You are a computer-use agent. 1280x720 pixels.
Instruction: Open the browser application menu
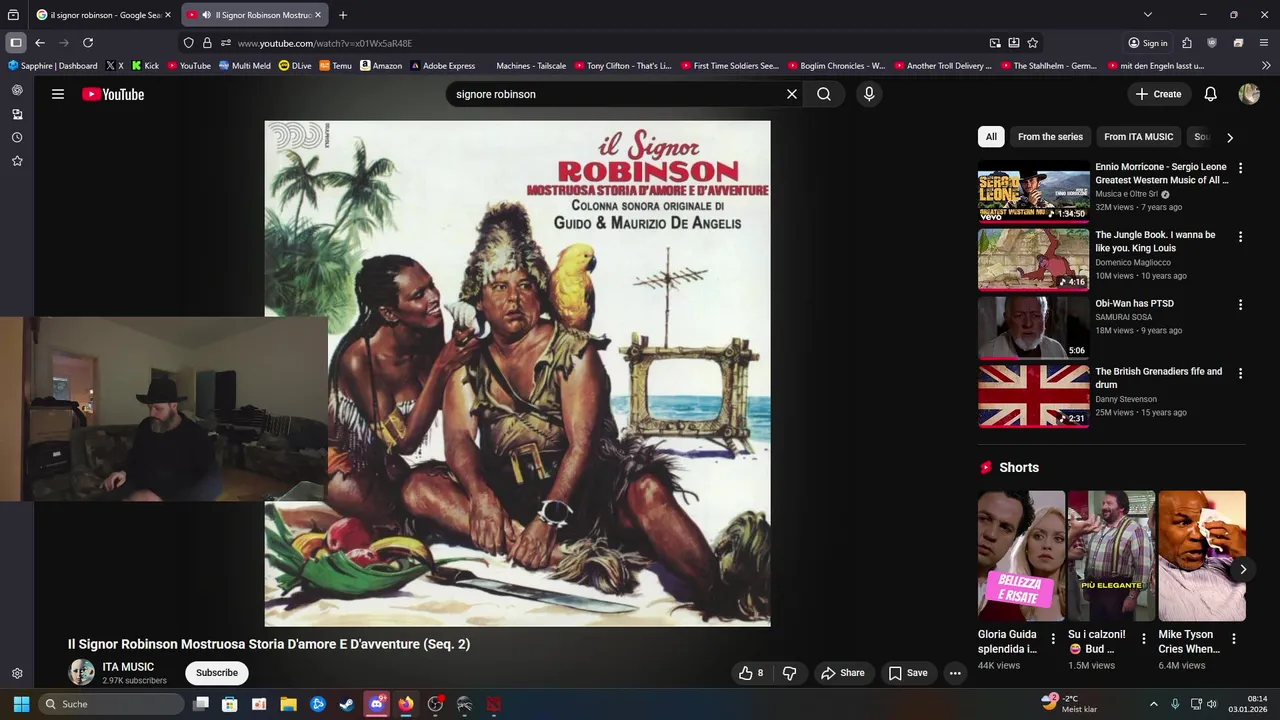(x=1264, y=43)
